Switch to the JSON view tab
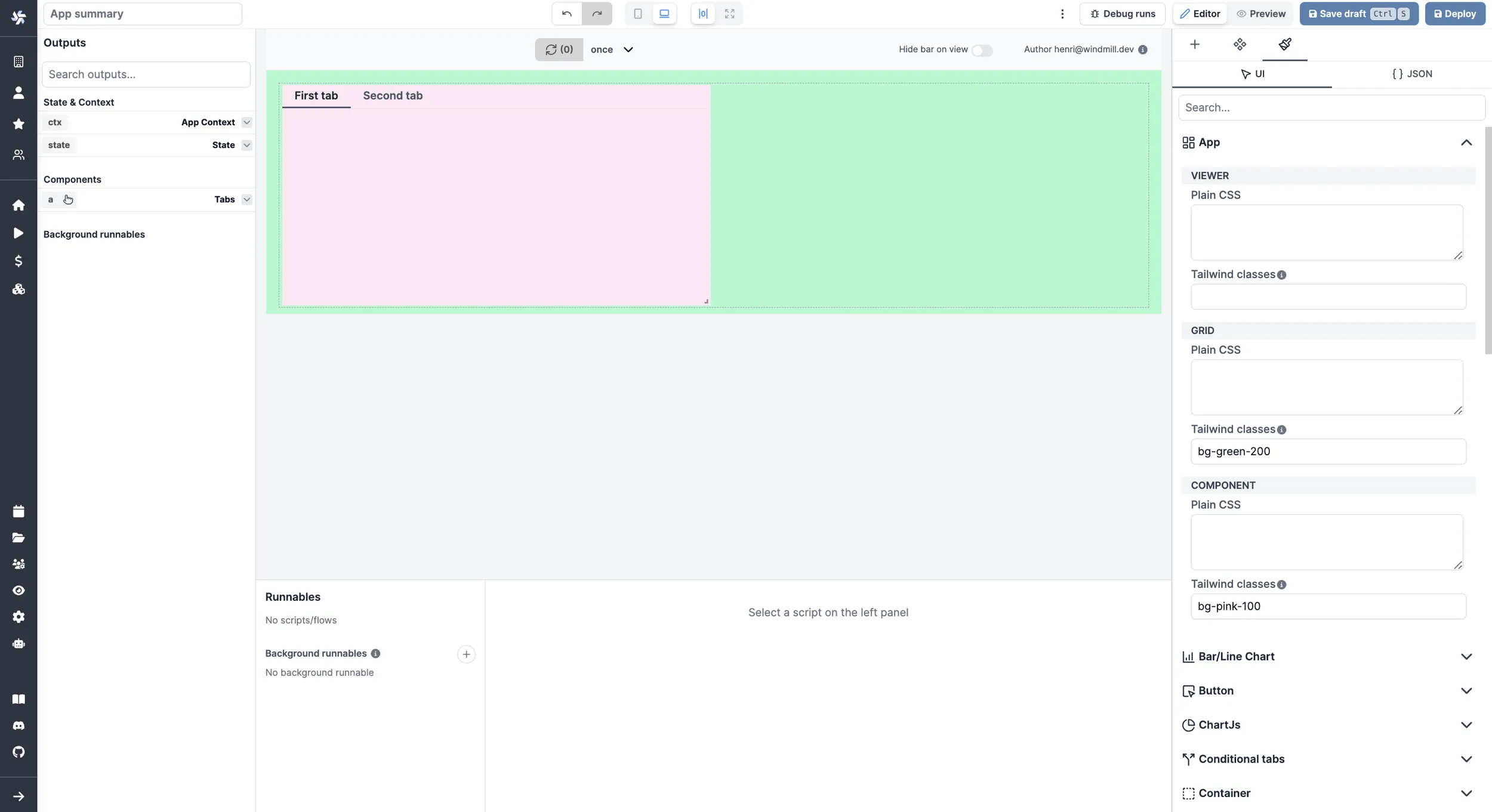 [1412, 73]
